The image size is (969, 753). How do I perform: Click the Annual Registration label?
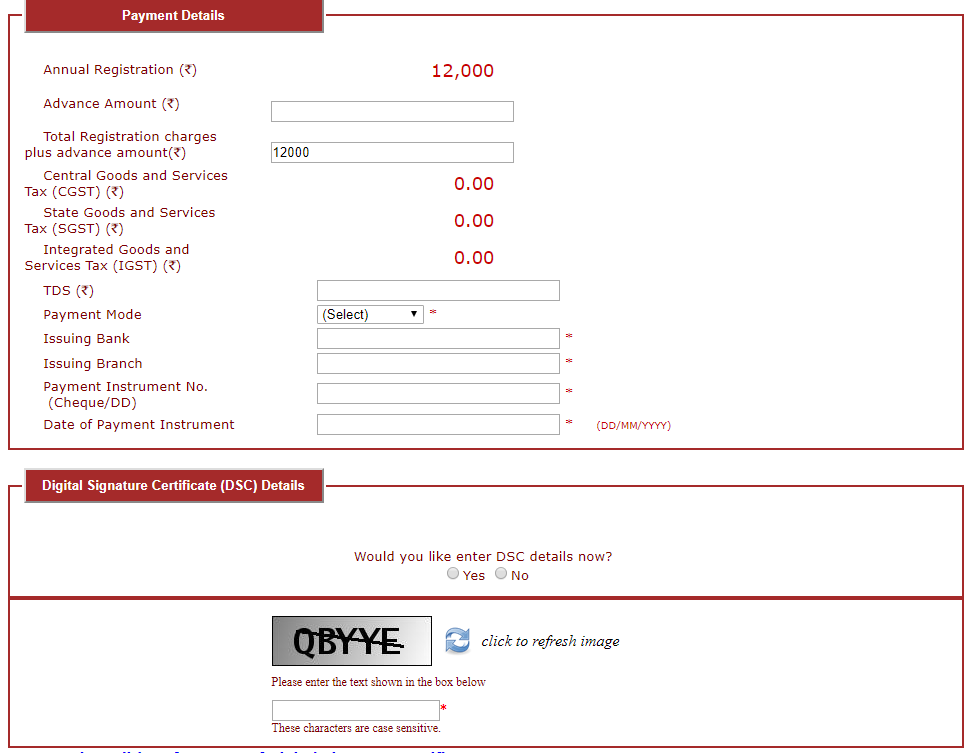pyautogui.click(x=120, y=70)
